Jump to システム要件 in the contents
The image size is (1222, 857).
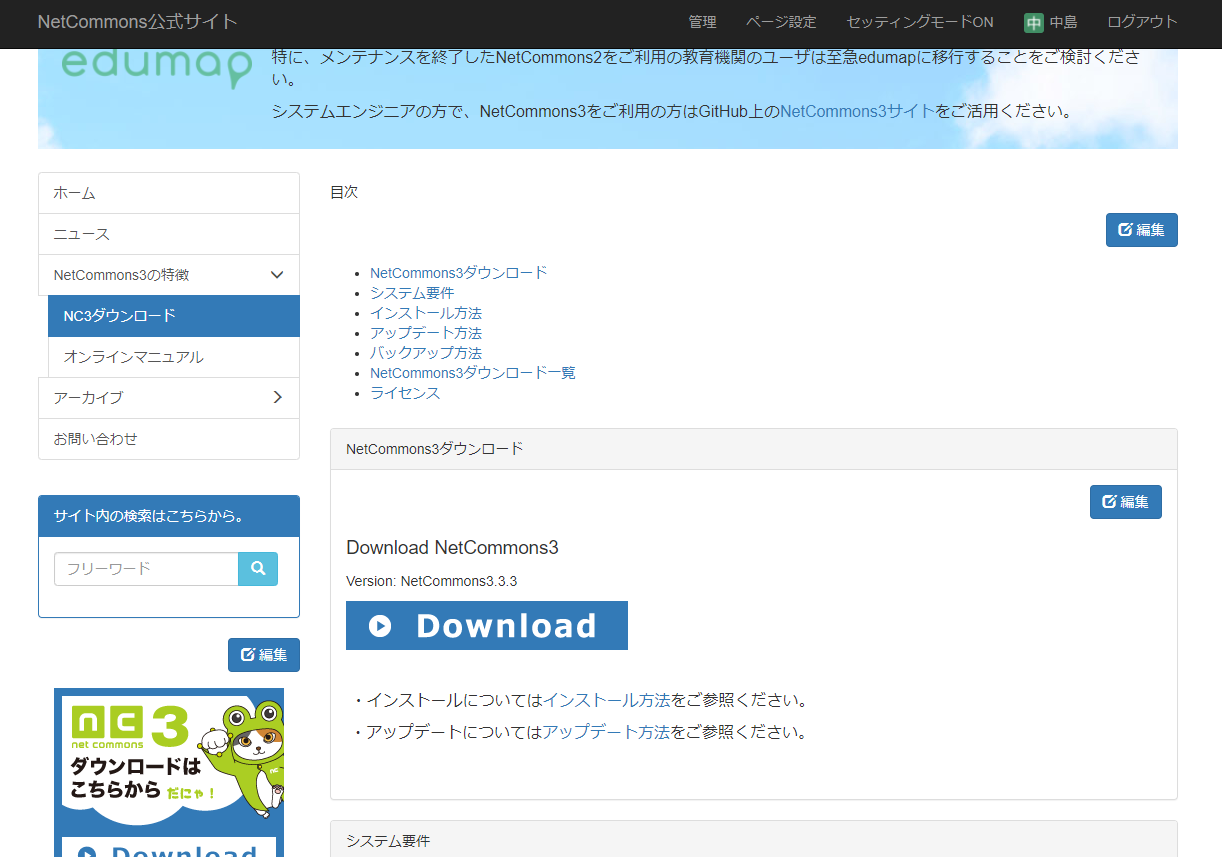[x=412, y=293]
